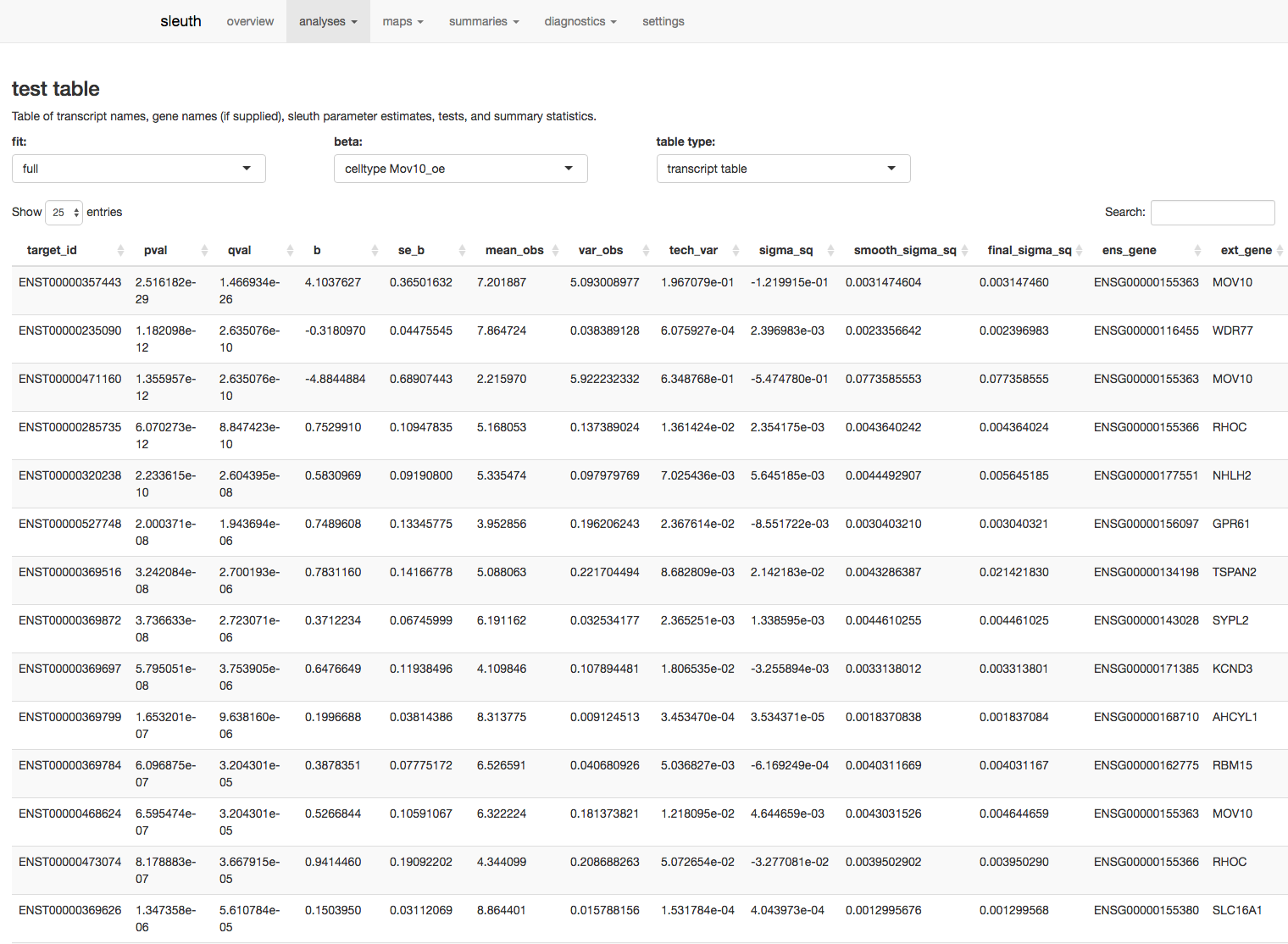Image resolution: width=1288 pixels, height=944 pixels.
Task: Click gene name RBM15
Action: coord(1232,765)
